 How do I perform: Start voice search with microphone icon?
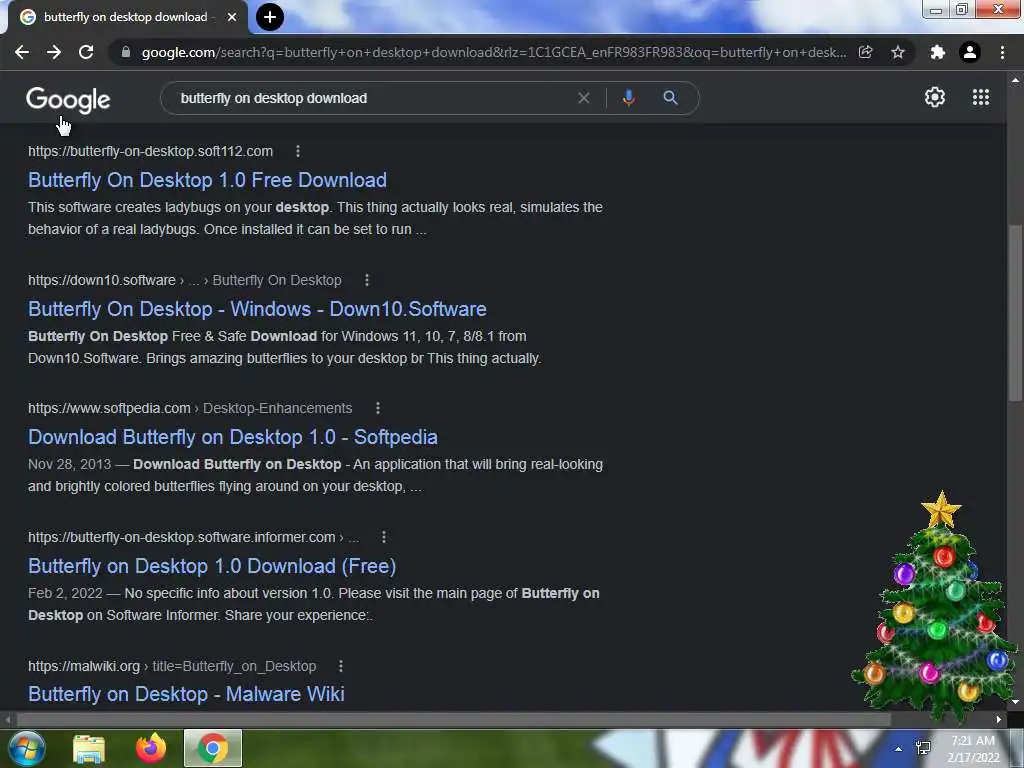pos(629,98)
